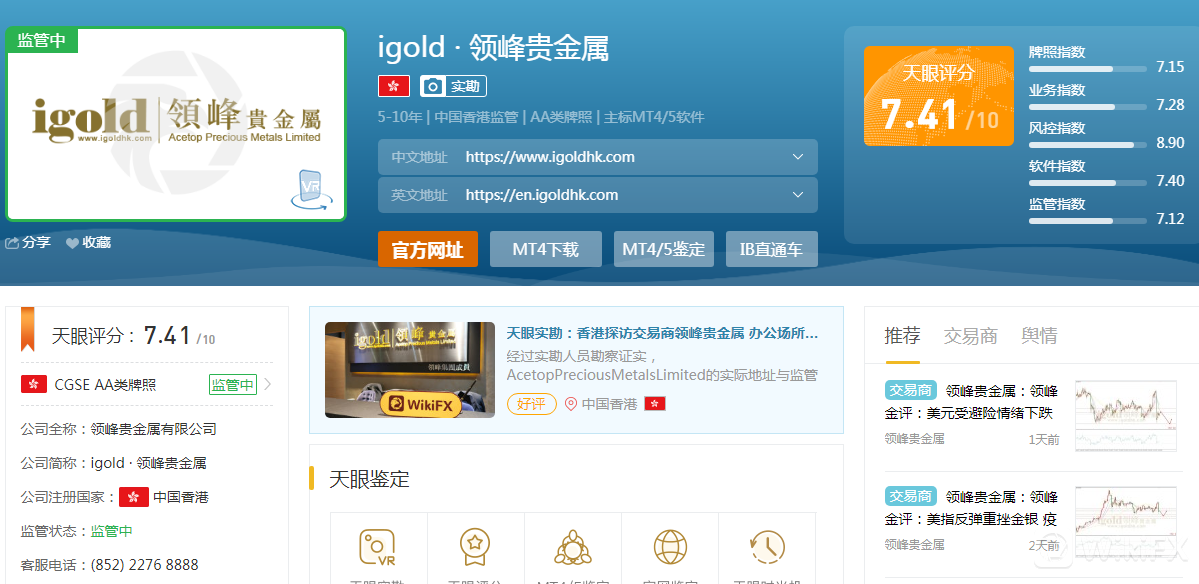Switch to the 推荐 tab
This screenshot has height=584, width=1199.
(902, 336)
